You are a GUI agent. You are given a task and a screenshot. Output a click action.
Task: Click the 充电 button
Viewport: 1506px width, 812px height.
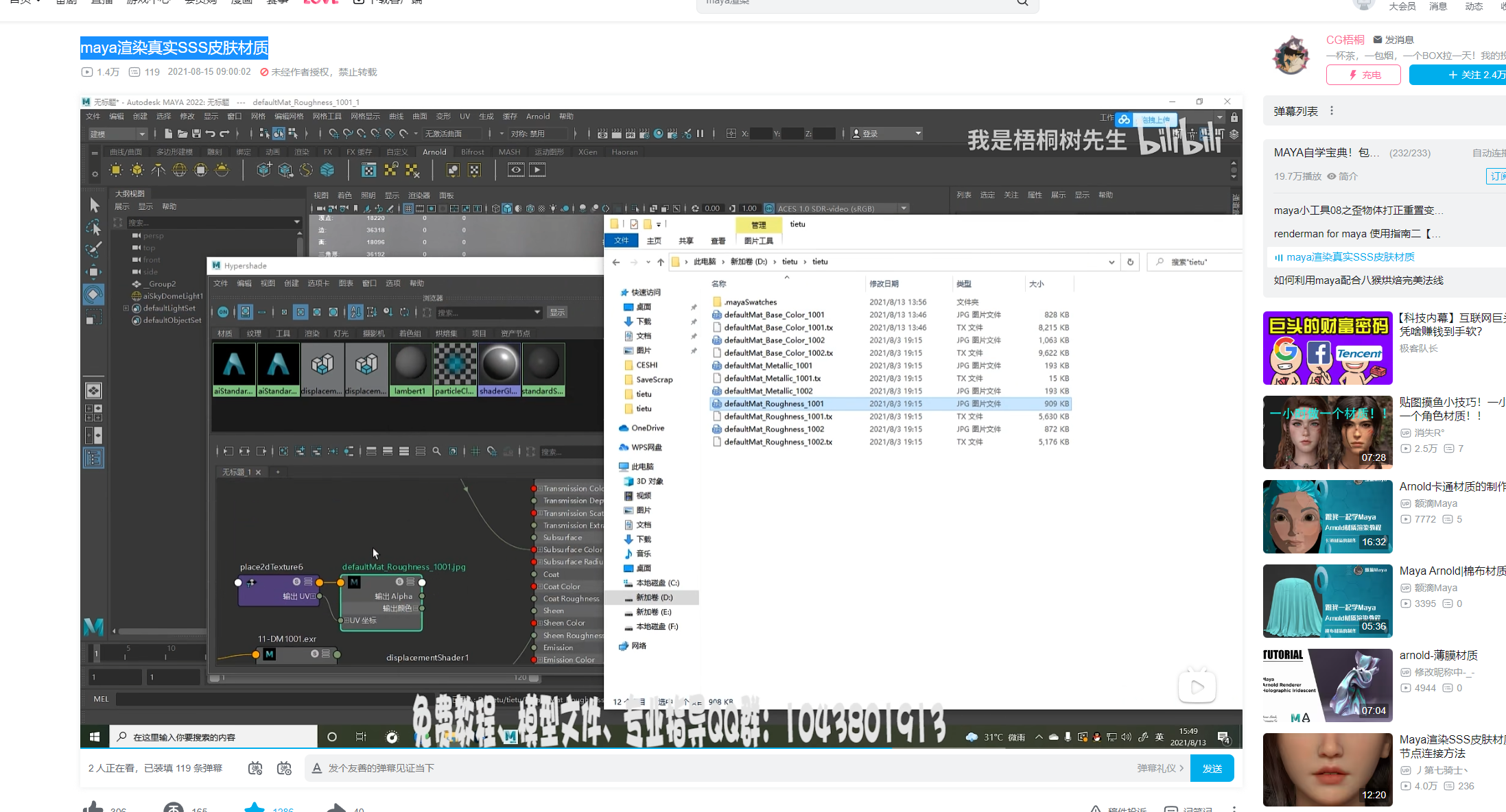click(1363, 75)
